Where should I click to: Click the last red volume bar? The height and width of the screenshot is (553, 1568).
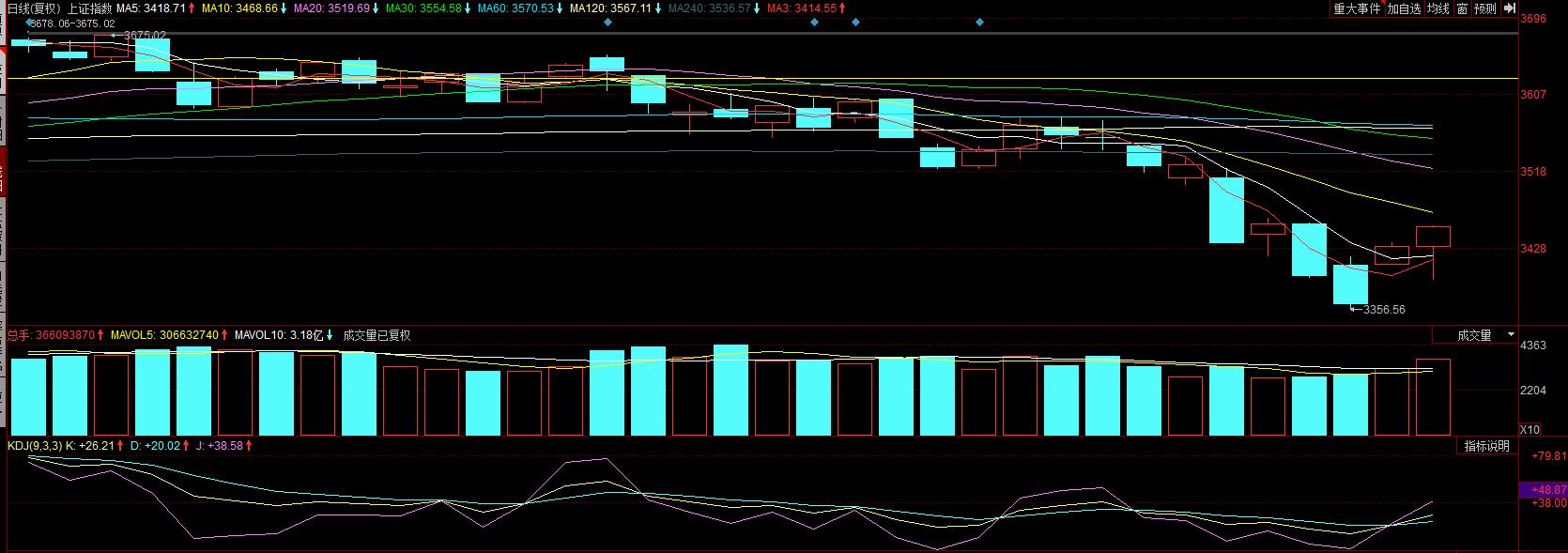(1433, 397)
